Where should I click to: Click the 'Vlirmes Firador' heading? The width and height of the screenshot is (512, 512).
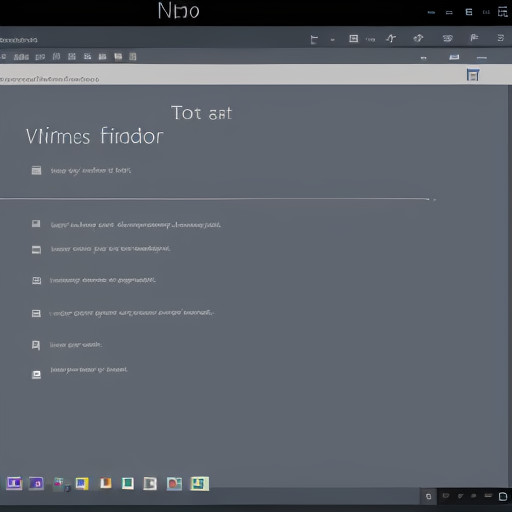point(95,136)
